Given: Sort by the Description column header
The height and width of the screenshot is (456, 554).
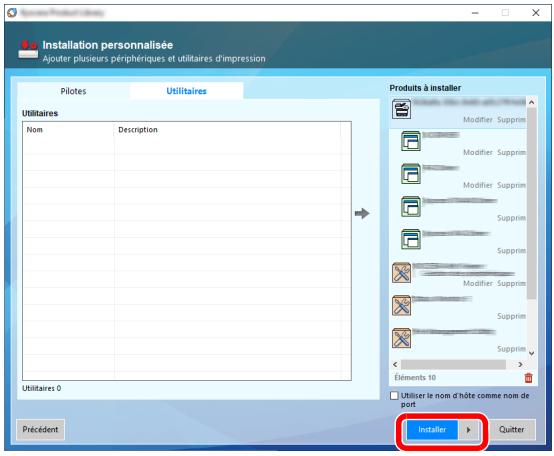Looking at the screenshot, I should [x=228, y=130].
